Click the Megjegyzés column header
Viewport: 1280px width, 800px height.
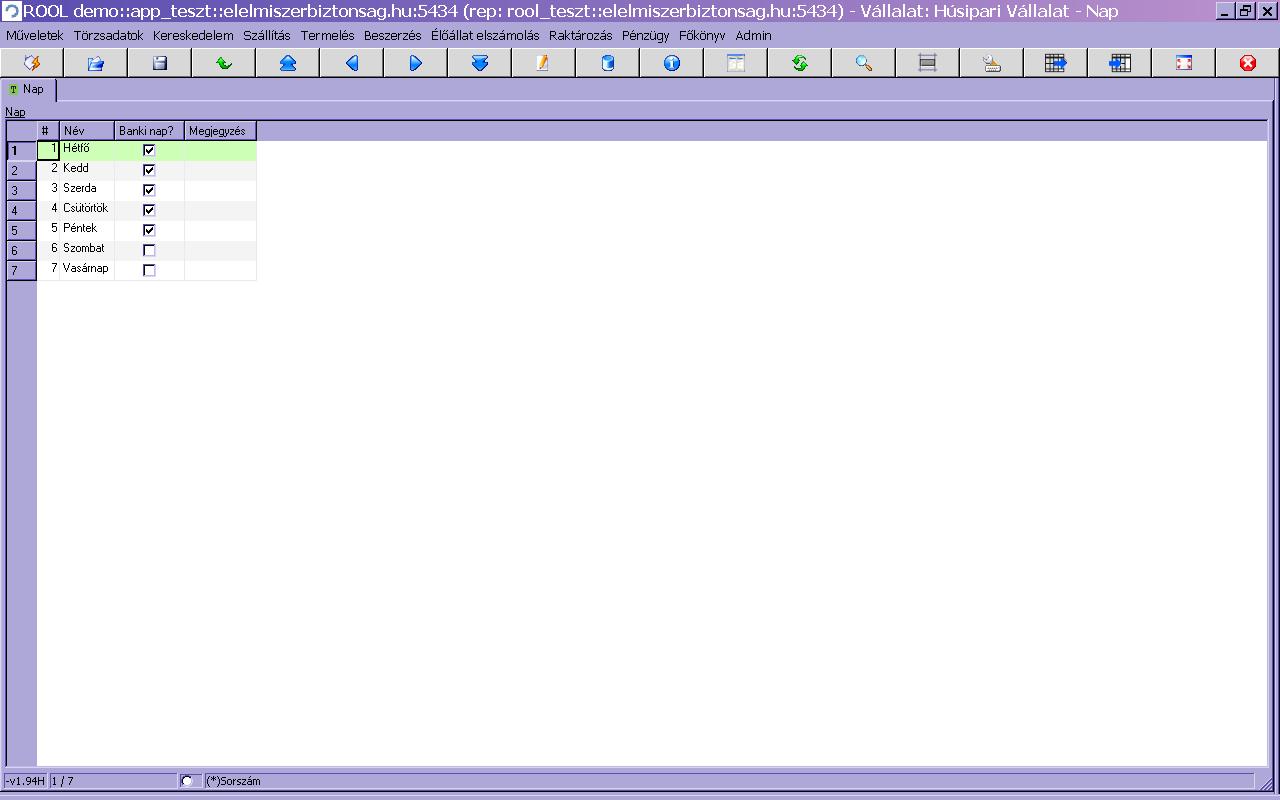point(220,131)
